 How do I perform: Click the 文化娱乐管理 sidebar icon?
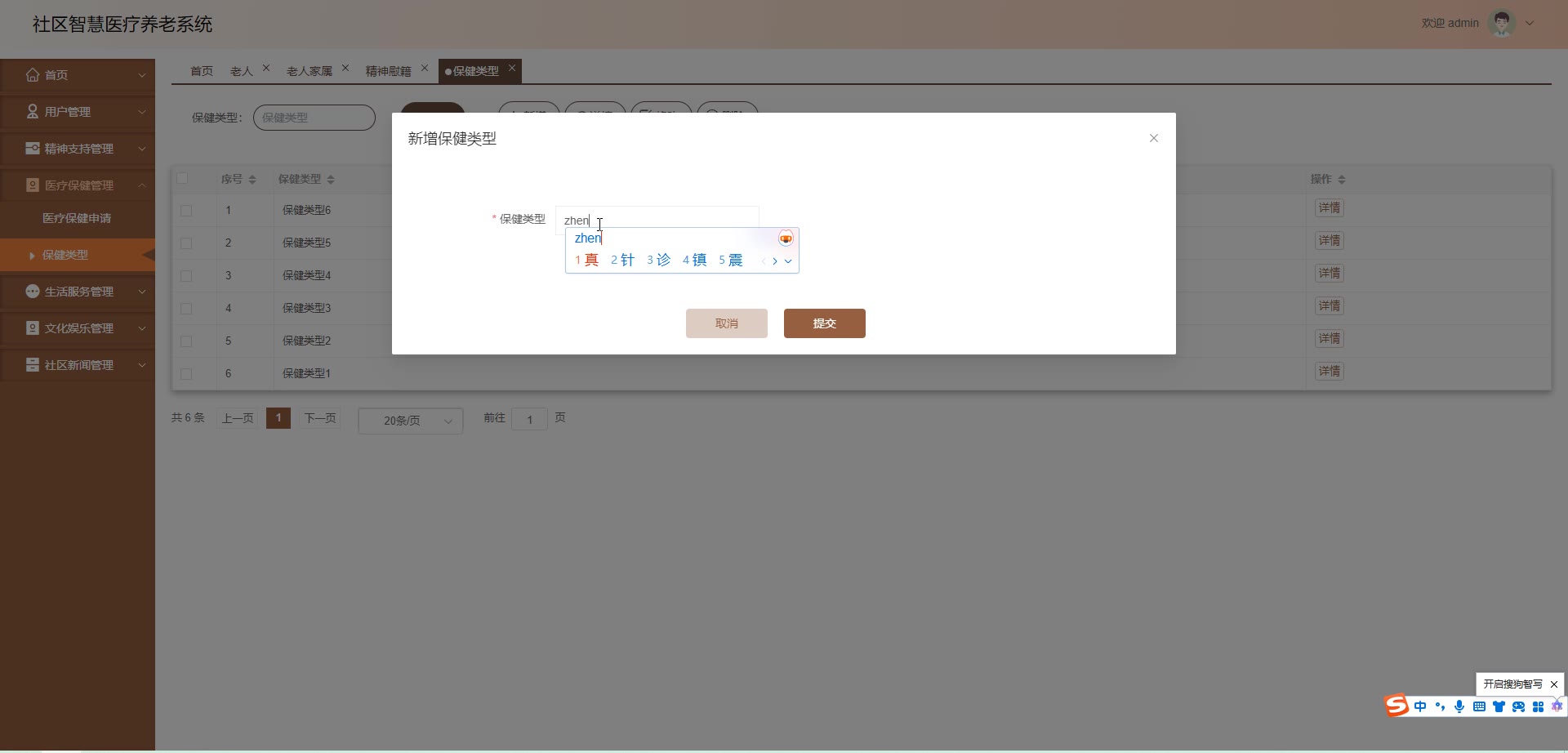[x=33, y=327]
